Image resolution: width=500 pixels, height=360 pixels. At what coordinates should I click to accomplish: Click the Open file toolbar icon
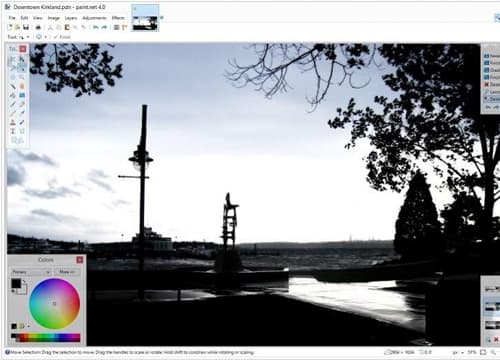(x=18, y=27)
